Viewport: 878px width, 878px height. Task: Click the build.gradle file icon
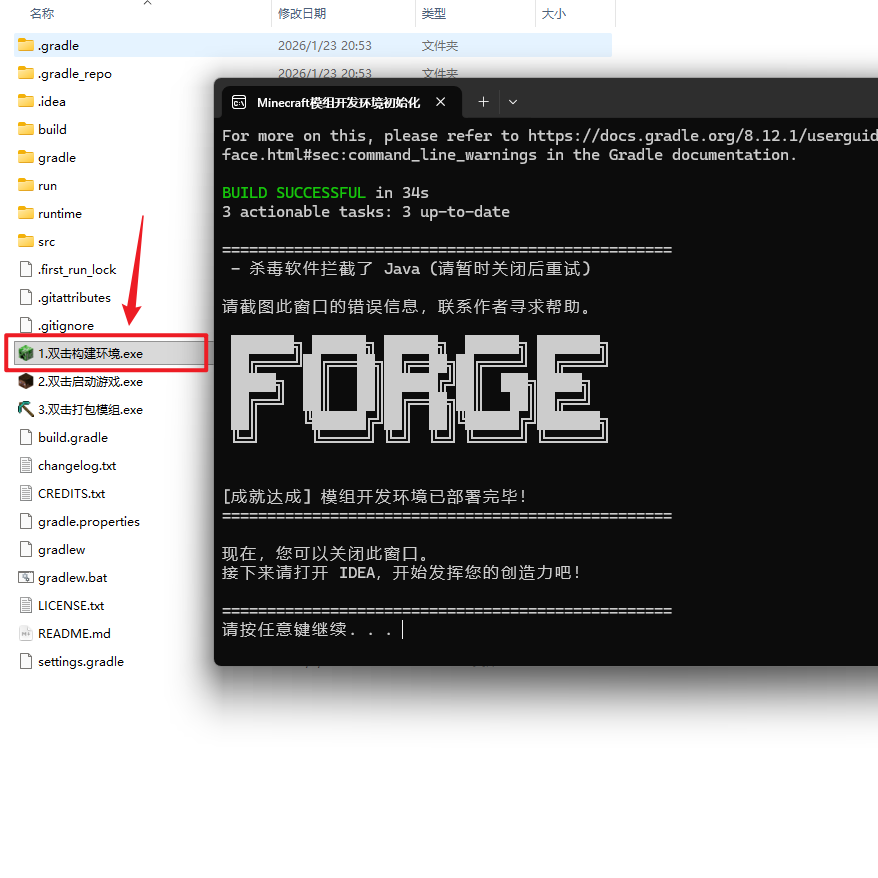pos(26,437)
